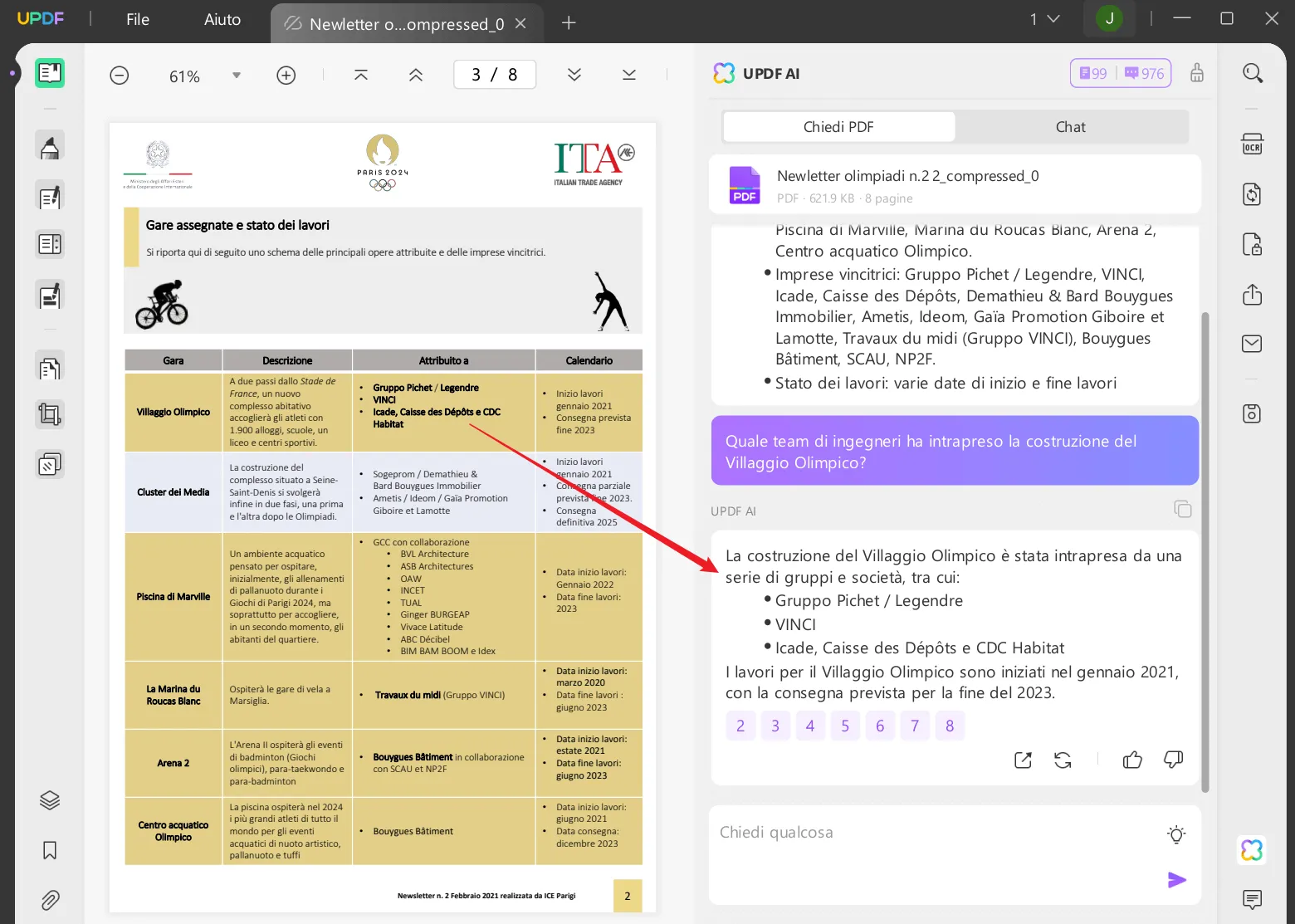This screenshot has width=1295, height=924.
Task: Open prompt suggestions lightbulb icon
Action: point(1176,834)
